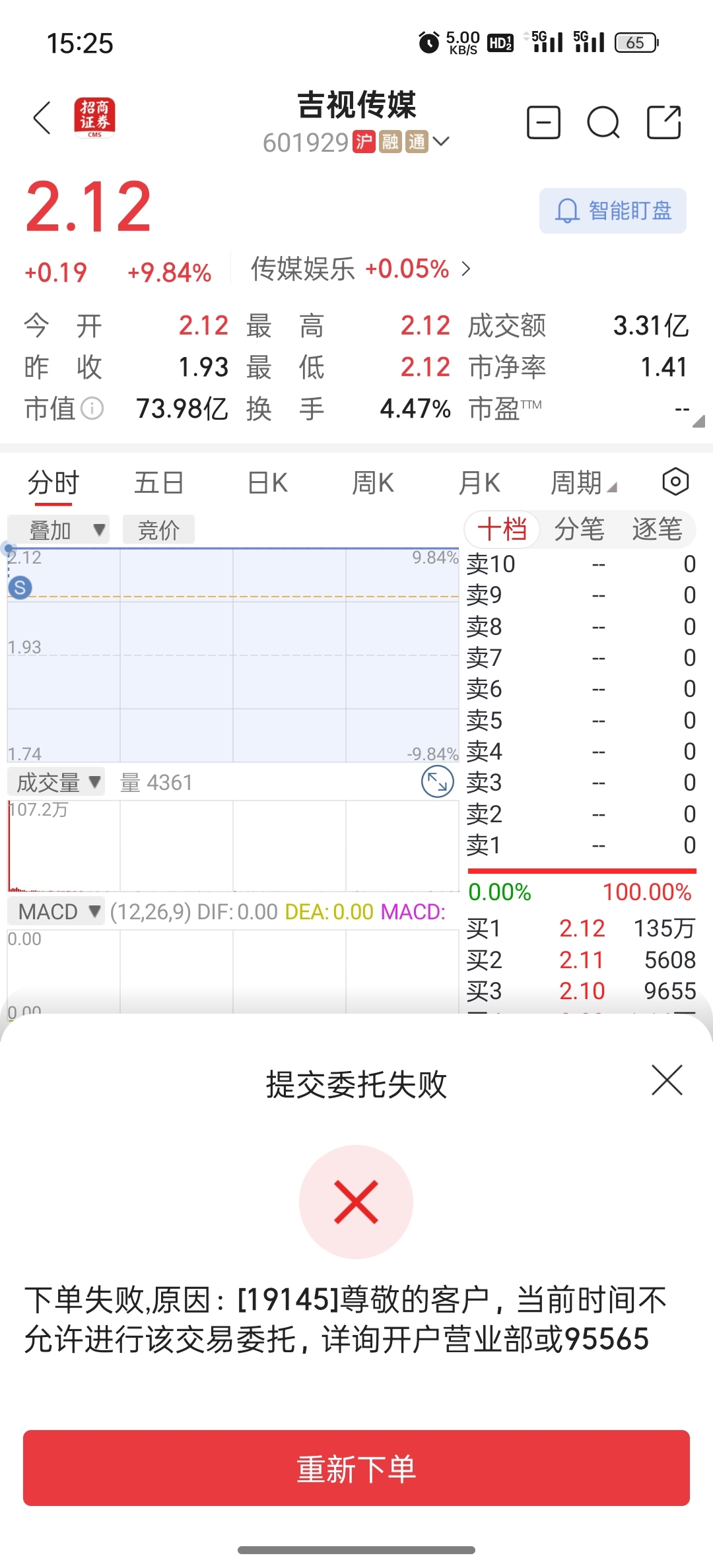Select the 分笔 tick tab
The image size is (713, 1568).
(x=579, y=529)
